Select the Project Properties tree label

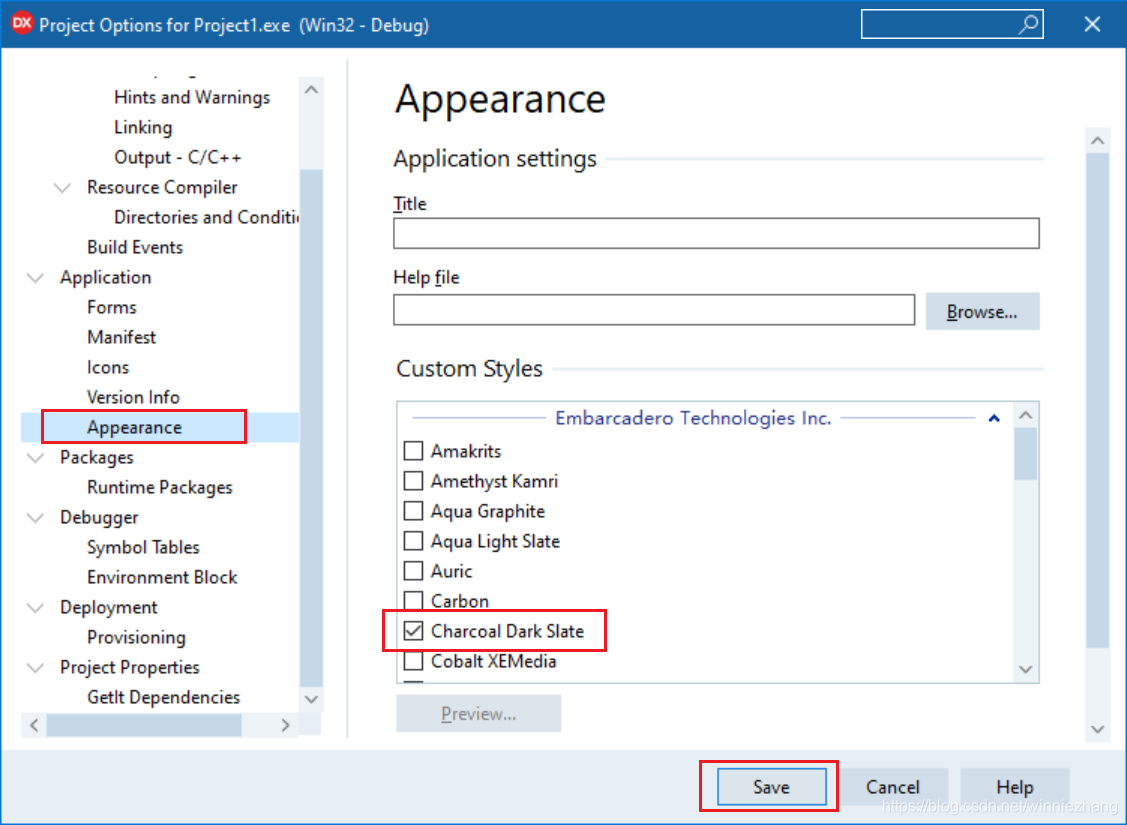pos(129,667)
